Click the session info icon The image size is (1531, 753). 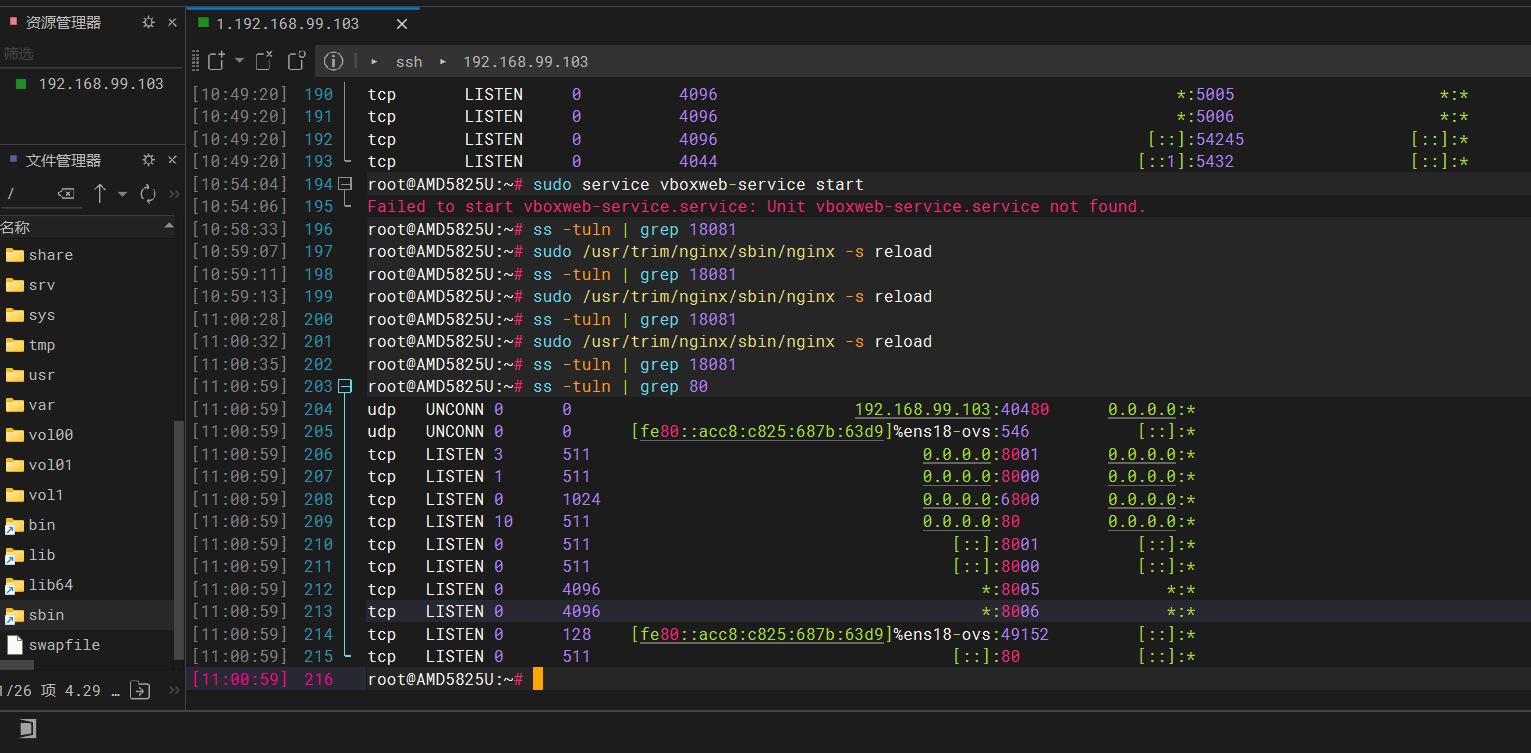333,61
